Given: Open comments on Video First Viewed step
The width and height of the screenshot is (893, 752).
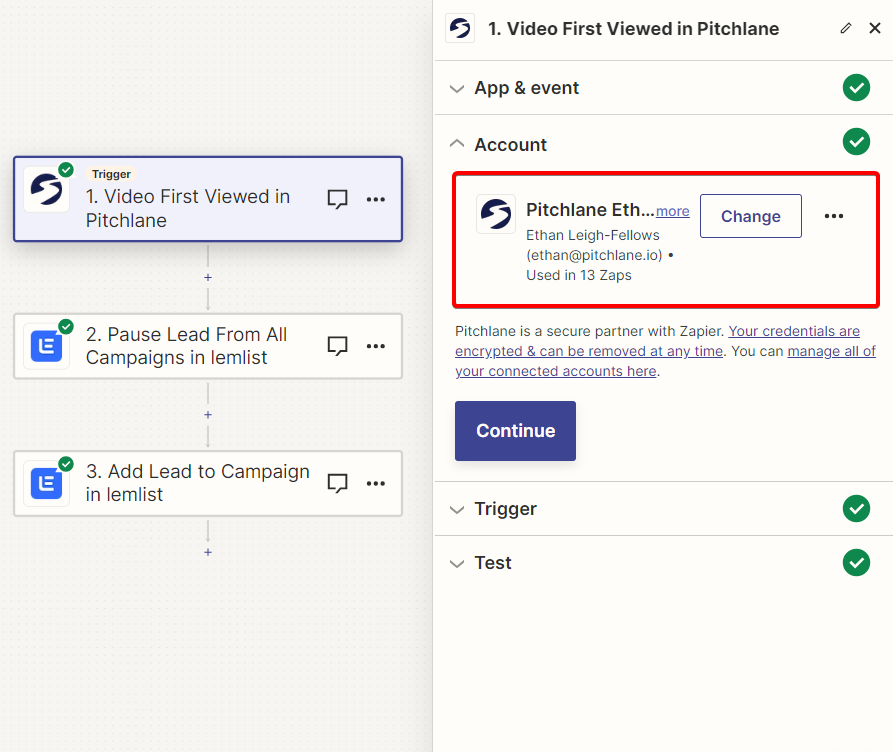Looking at the screenshot, I should coord(337,199).
